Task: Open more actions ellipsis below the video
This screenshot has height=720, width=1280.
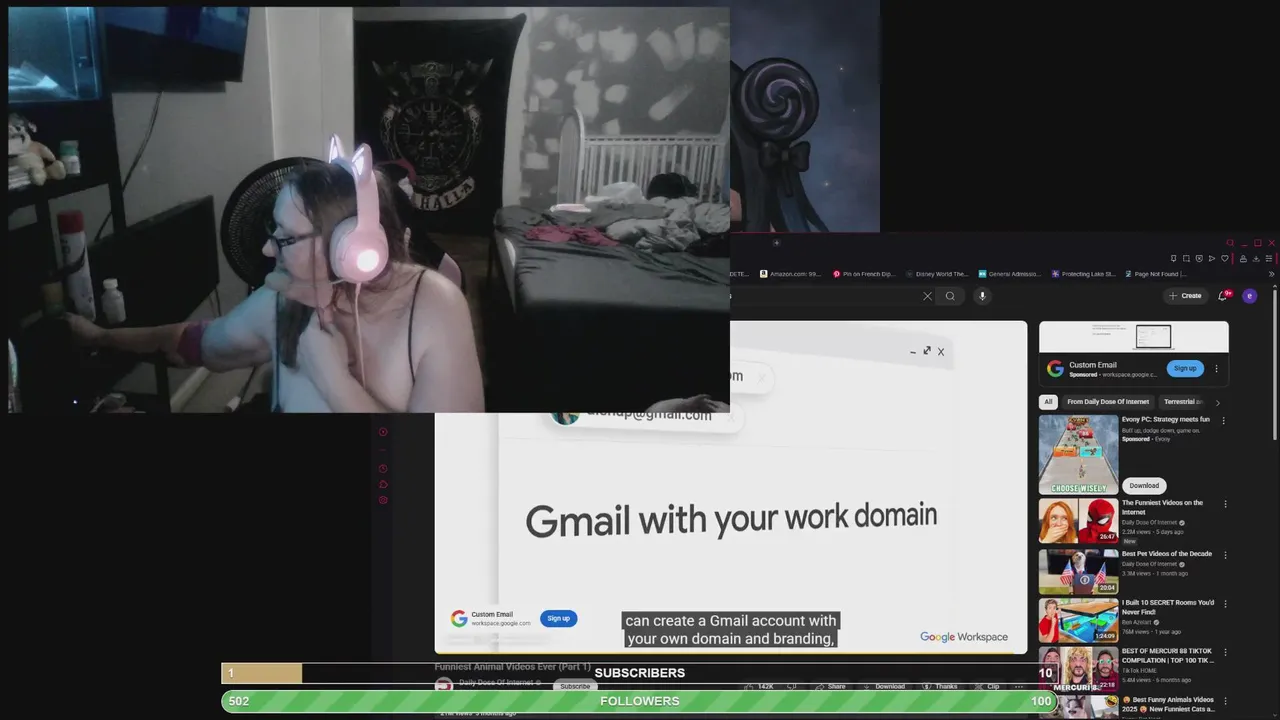Action: pos(1019,687)
